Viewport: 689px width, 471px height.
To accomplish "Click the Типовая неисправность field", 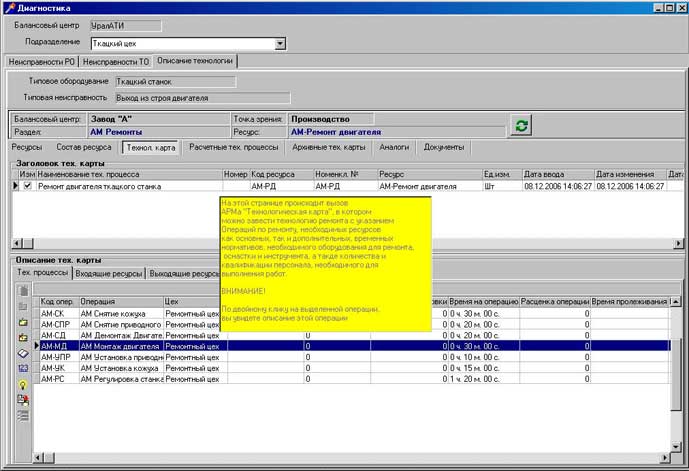I will 202,98.
